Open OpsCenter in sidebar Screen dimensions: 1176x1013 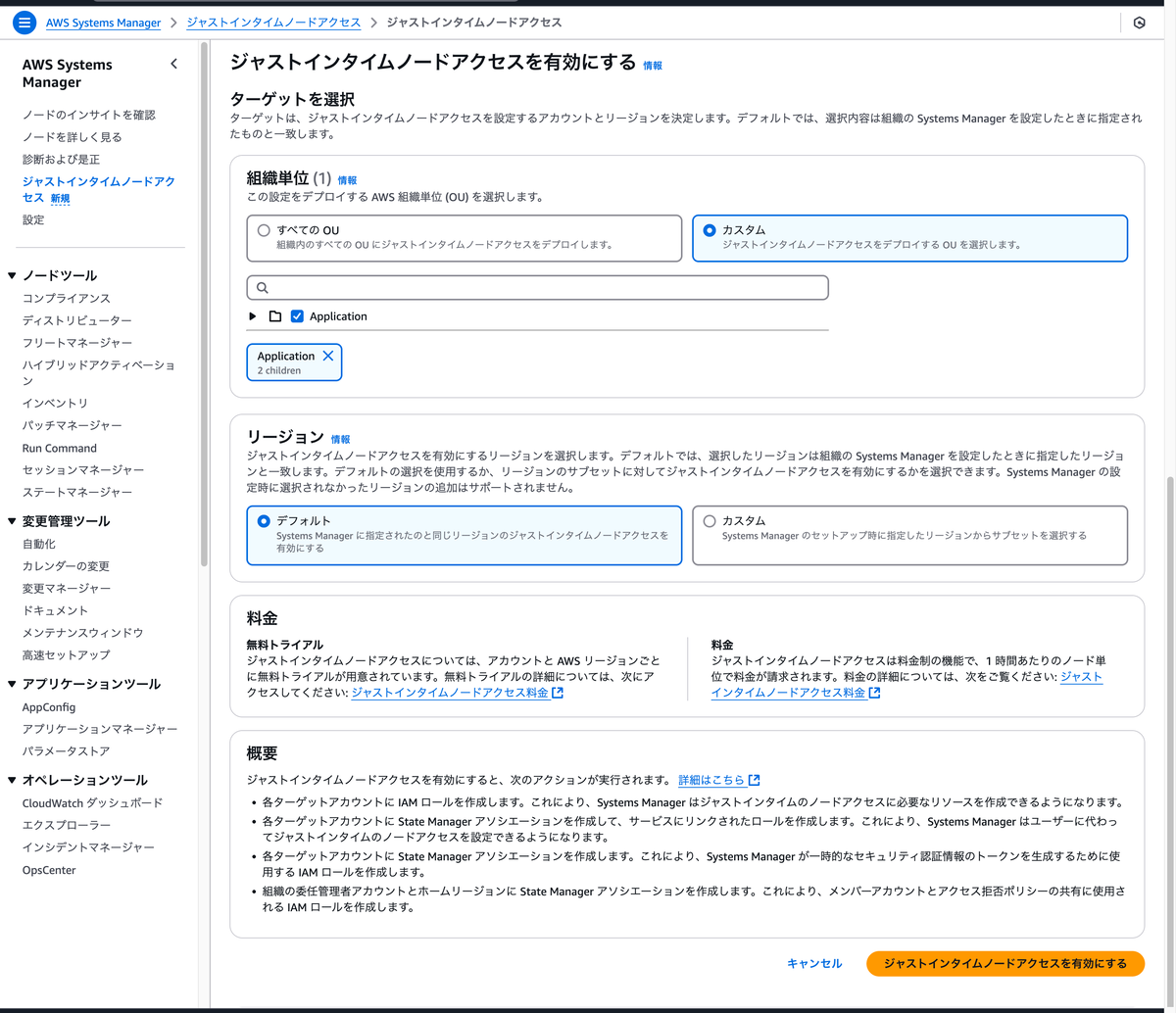(x=49, y=870)
